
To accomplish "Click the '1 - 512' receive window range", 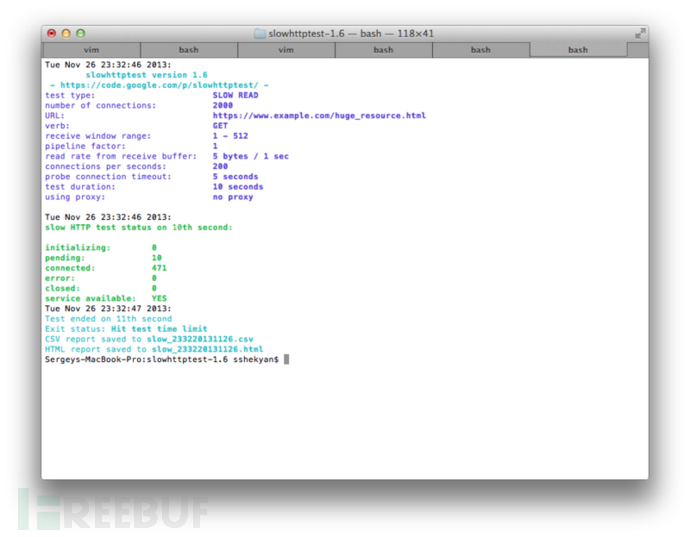I will point(230,136).
